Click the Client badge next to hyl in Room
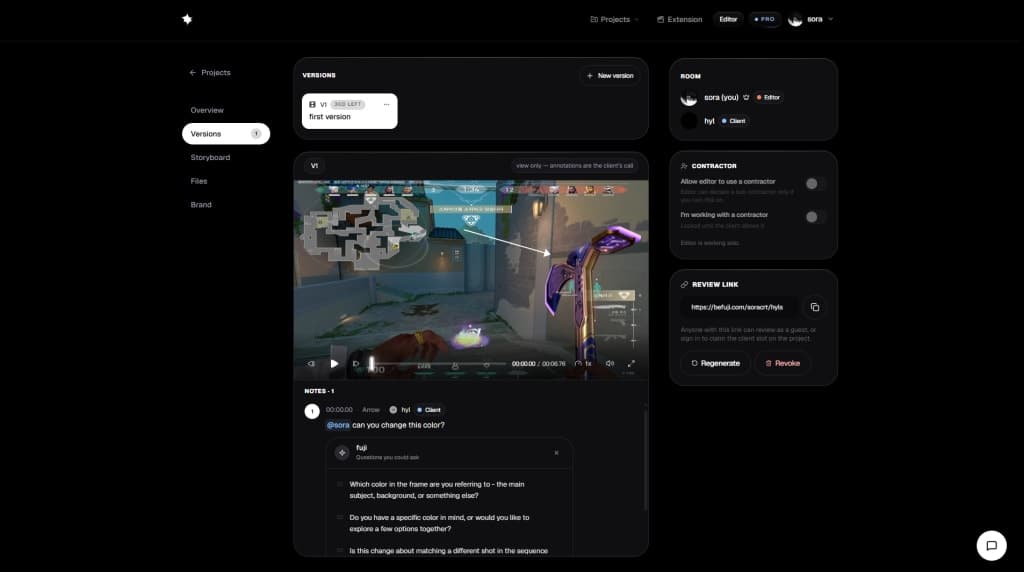1024x572 pixels. (733, 121)
